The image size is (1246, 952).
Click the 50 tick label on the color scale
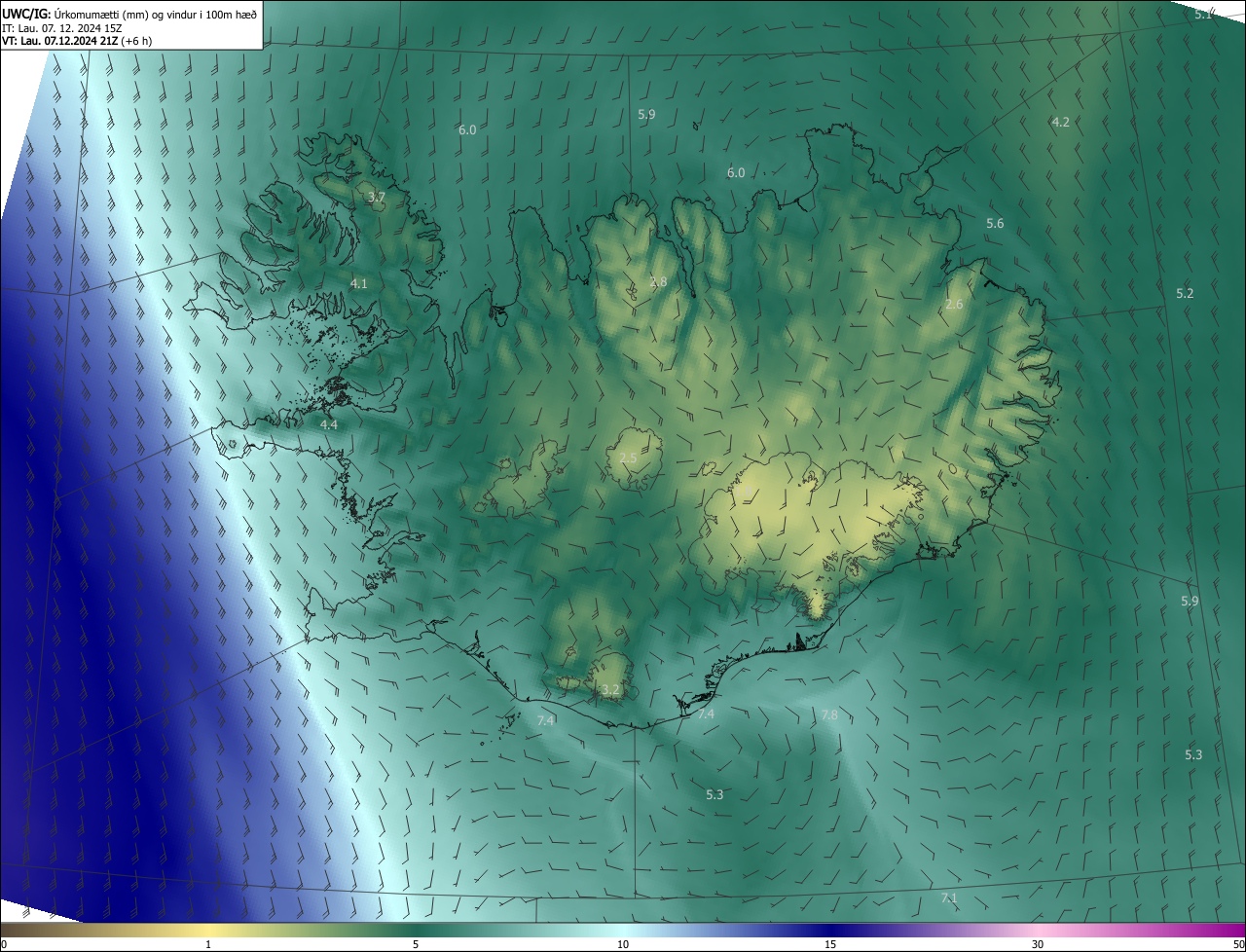pos(1238,945)
